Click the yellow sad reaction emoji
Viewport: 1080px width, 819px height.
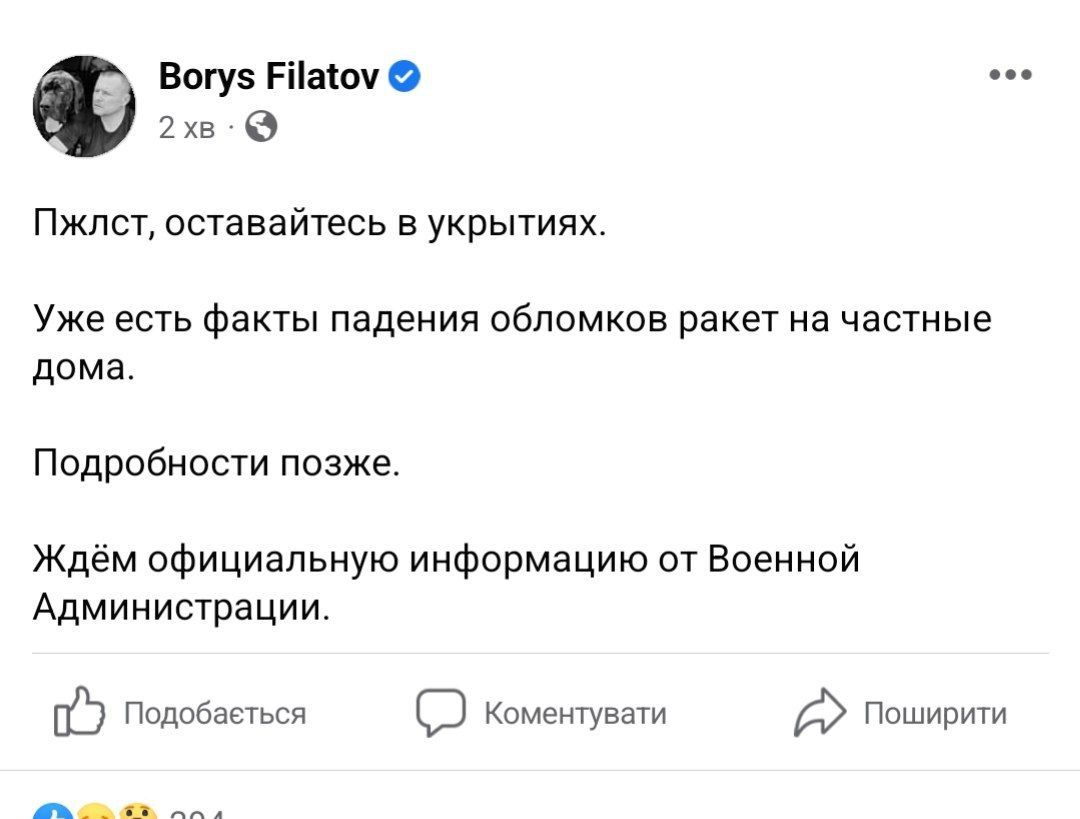click(93, 812)
